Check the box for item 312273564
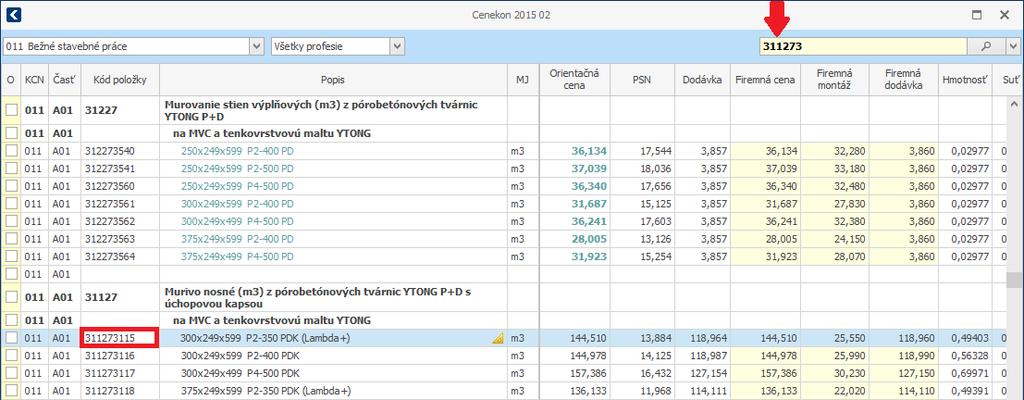This screenshot has height=400, width=1024. (x=11, y=256)
